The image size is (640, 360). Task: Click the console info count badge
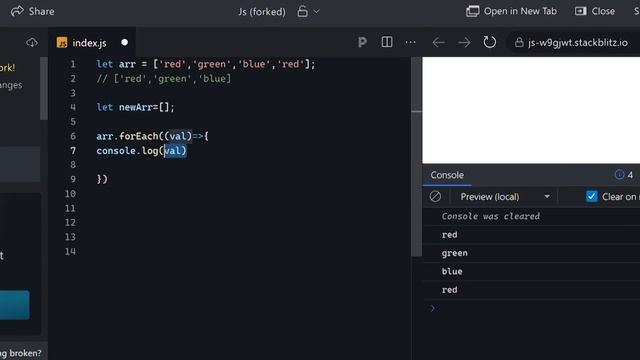(x=624, y=175)
